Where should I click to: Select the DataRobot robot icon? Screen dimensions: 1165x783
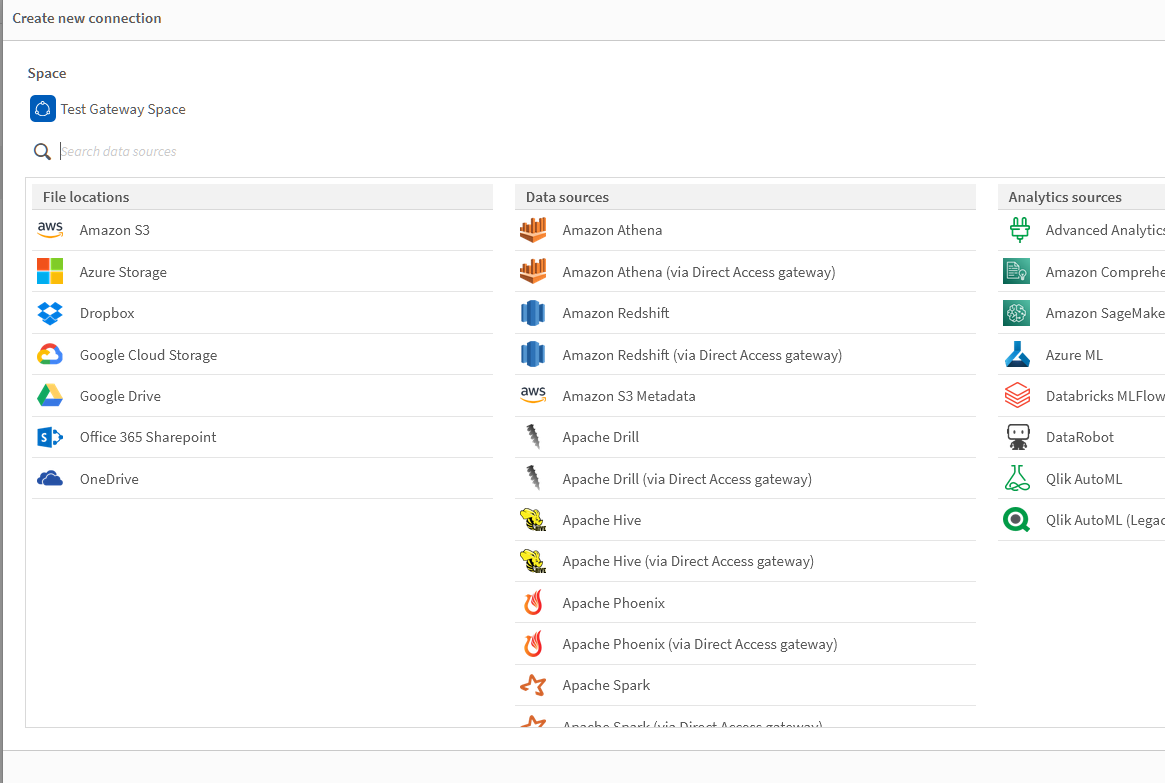[1017, 437]
